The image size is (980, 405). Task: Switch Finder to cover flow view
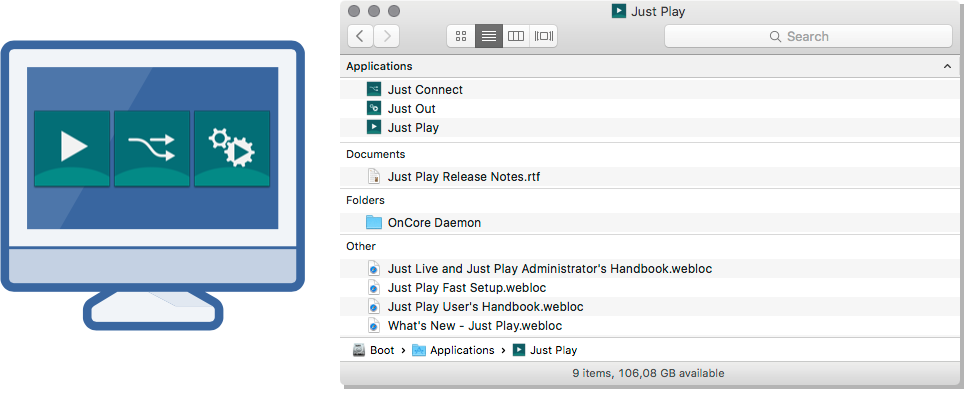(x=543, y=36)
